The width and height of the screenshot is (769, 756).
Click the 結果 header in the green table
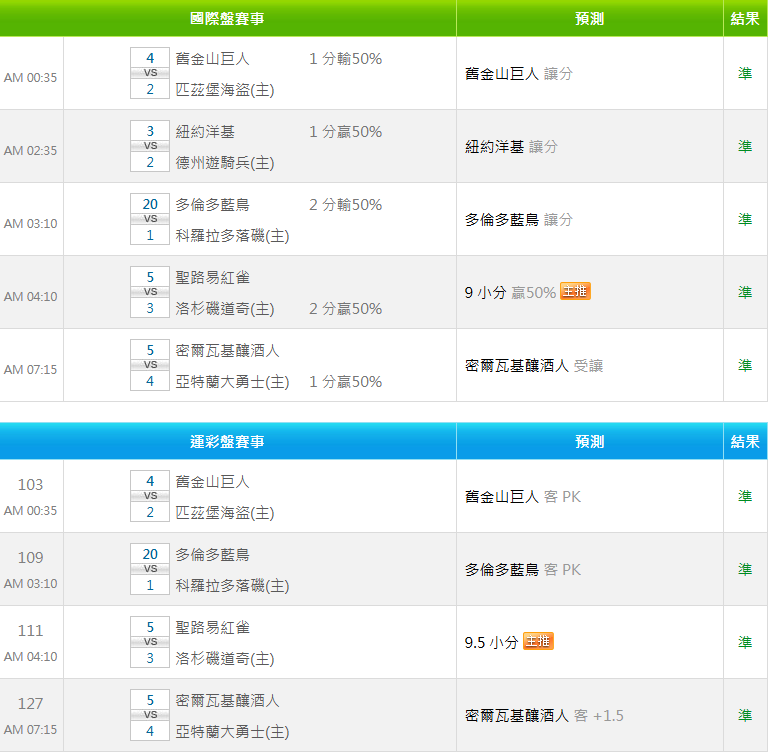click(745, 19)
